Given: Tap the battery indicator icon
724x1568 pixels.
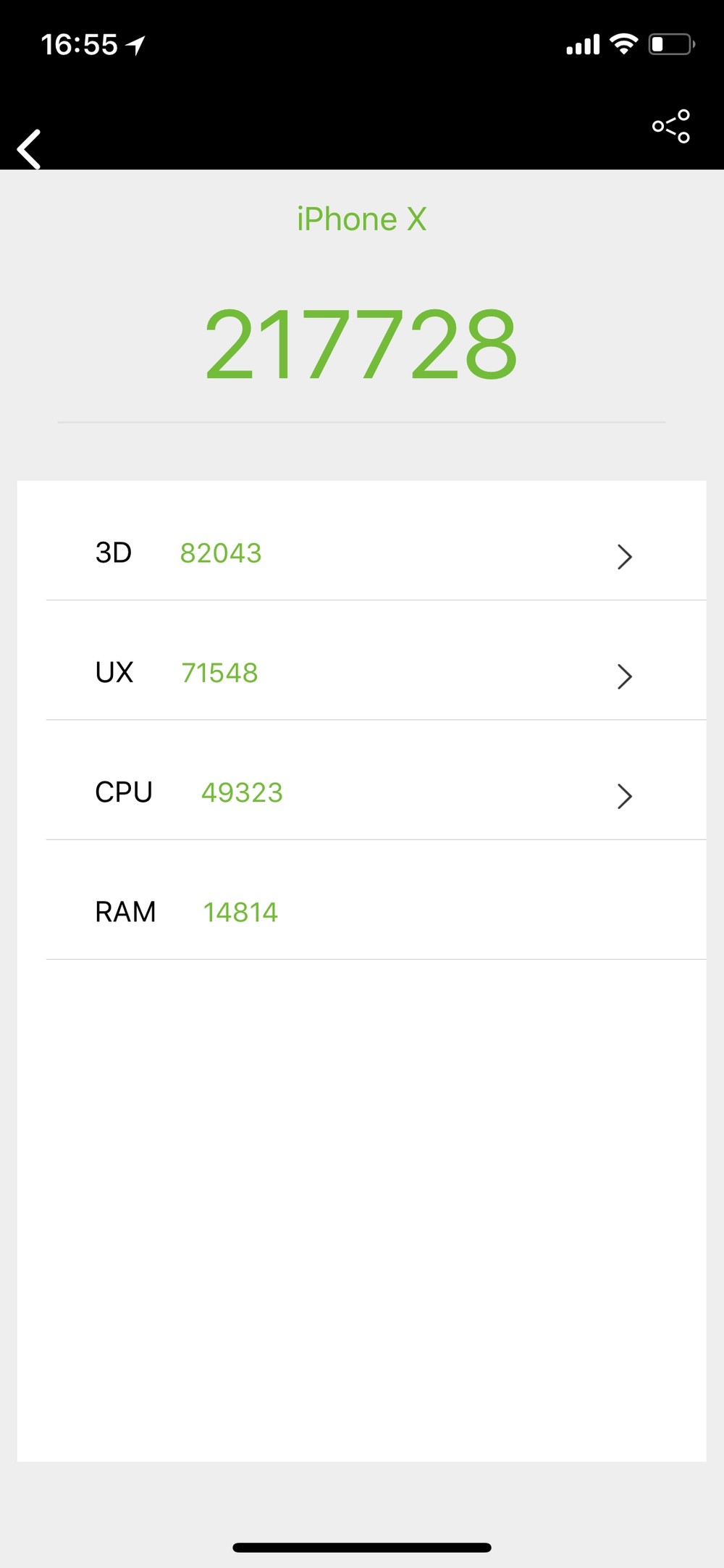Looking at the screenshot, I should [672, 45].
